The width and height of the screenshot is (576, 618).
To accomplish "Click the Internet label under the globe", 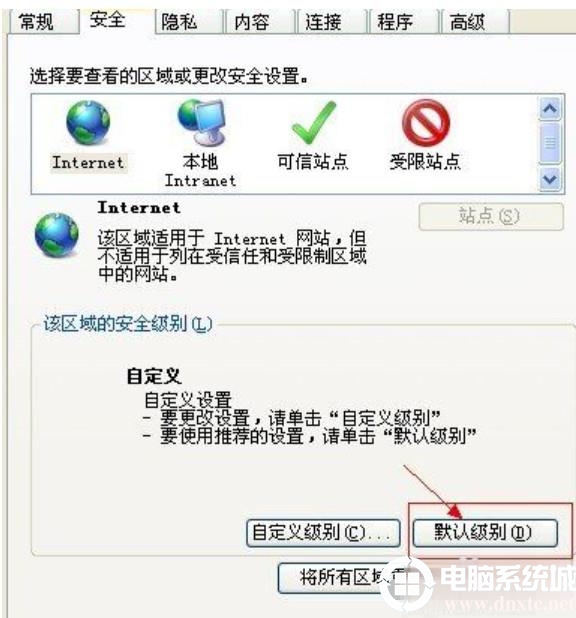I will 88,162.
